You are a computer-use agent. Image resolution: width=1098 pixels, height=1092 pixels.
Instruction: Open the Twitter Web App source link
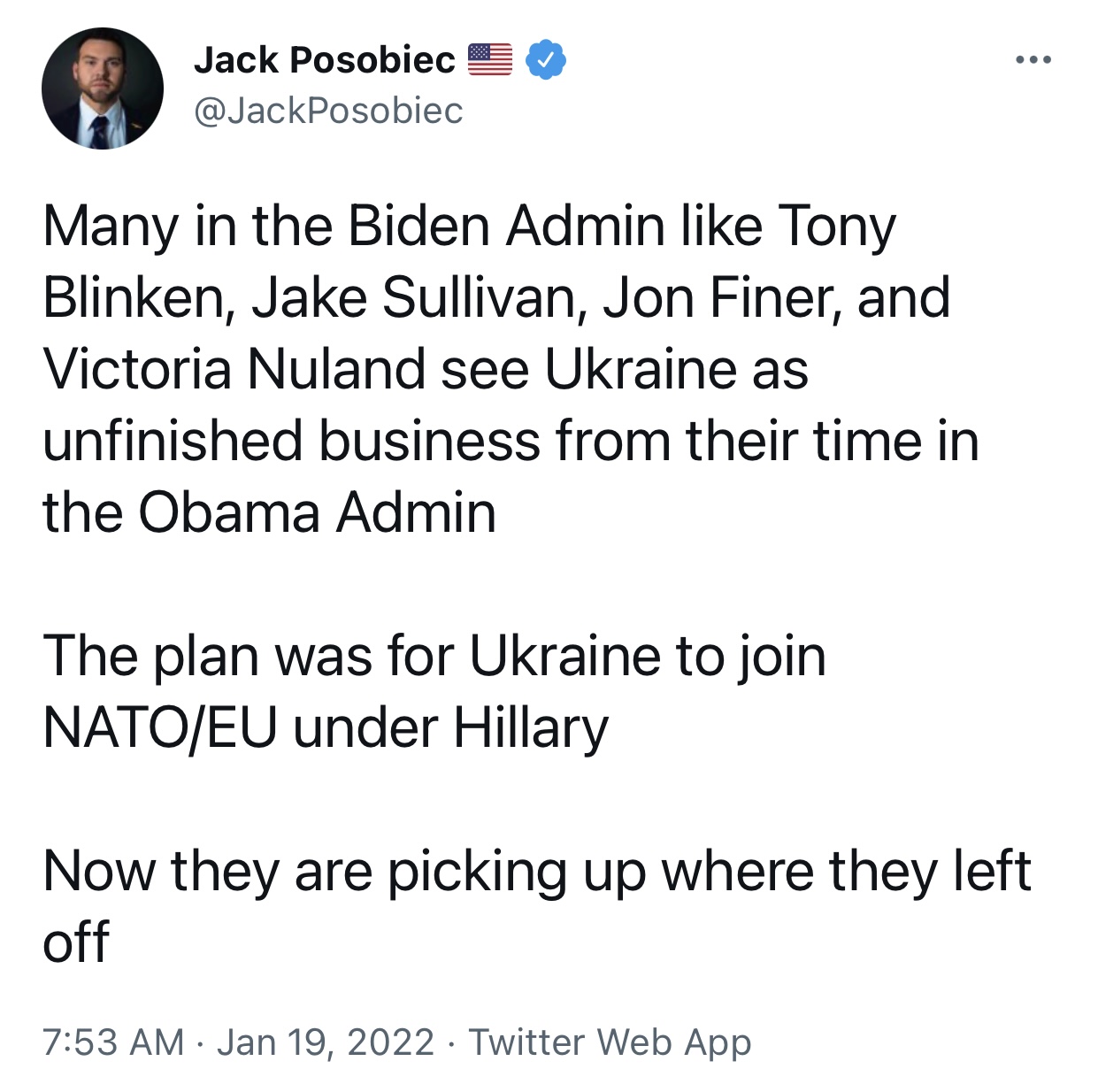pos(610,1042)
